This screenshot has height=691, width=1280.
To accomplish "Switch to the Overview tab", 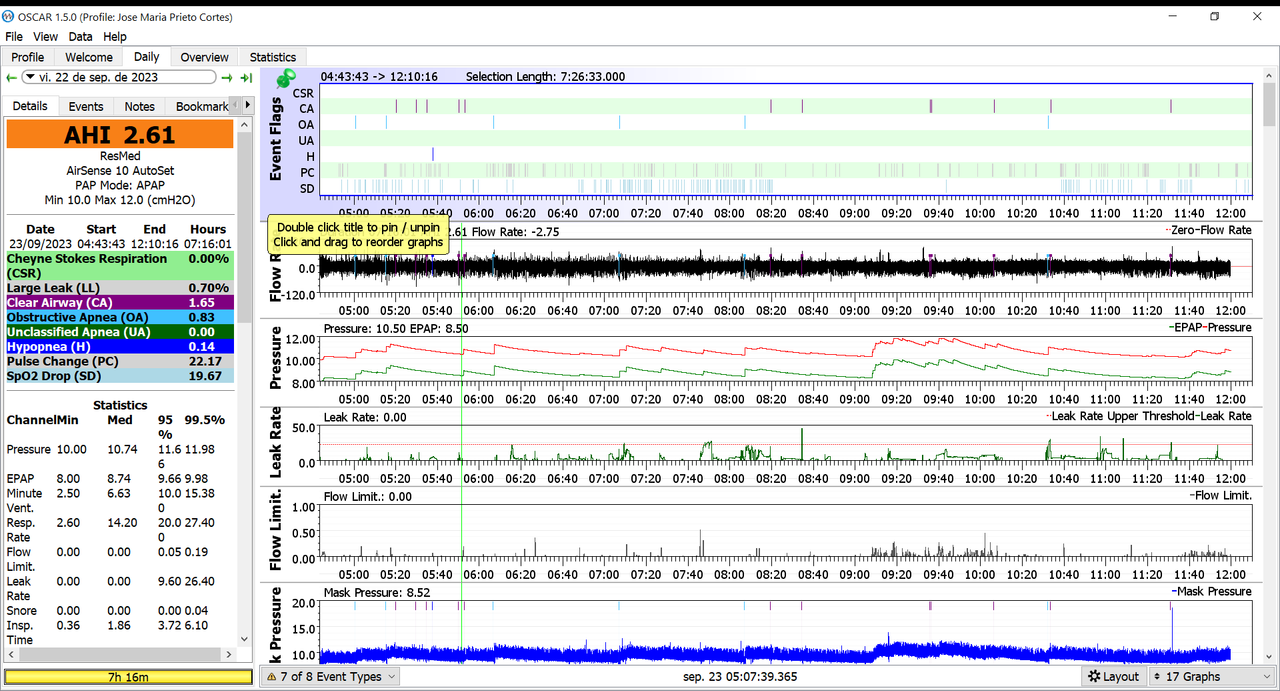I will [x=204, y=57].
